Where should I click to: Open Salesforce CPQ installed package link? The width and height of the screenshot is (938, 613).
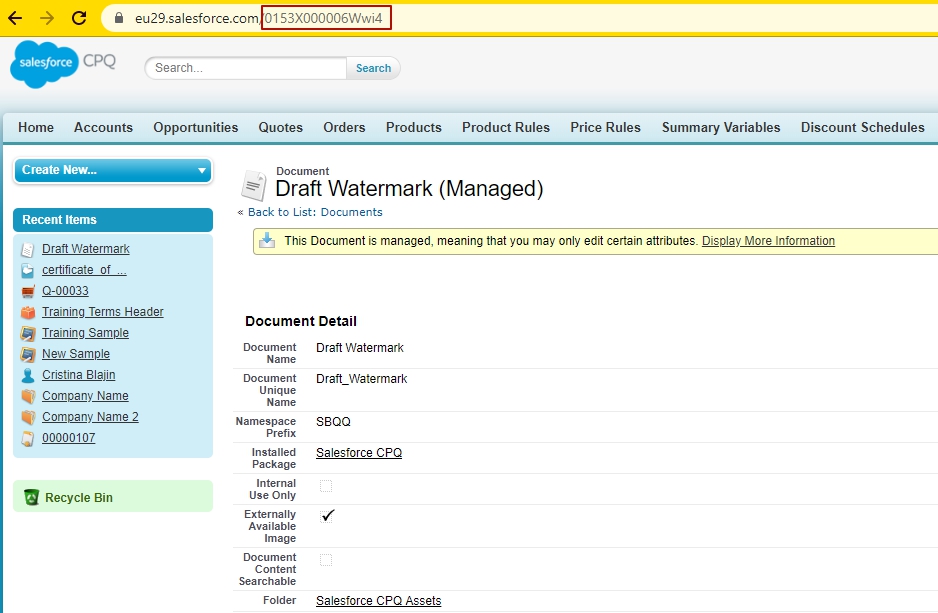359,453
